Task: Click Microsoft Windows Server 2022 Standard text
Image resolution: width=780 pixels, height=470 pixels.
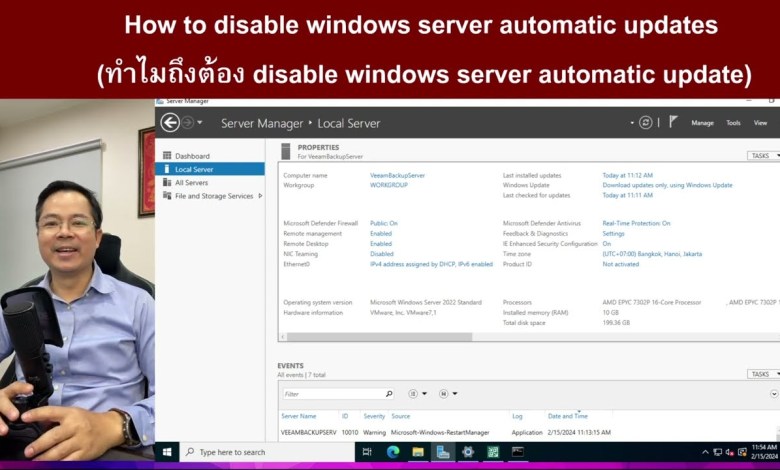Action: tap(426, 302)
